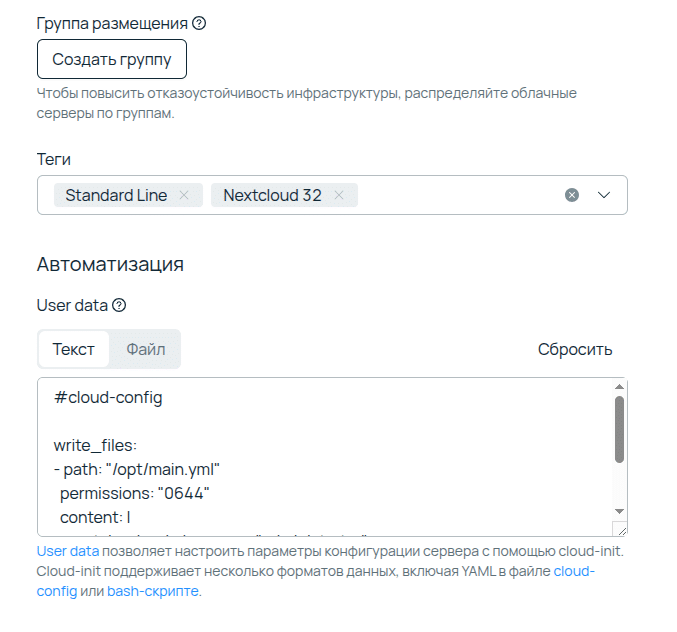The height and width of the screenshot is (632, 677).
Task: Open the User data help link
Action: (68, 551)
